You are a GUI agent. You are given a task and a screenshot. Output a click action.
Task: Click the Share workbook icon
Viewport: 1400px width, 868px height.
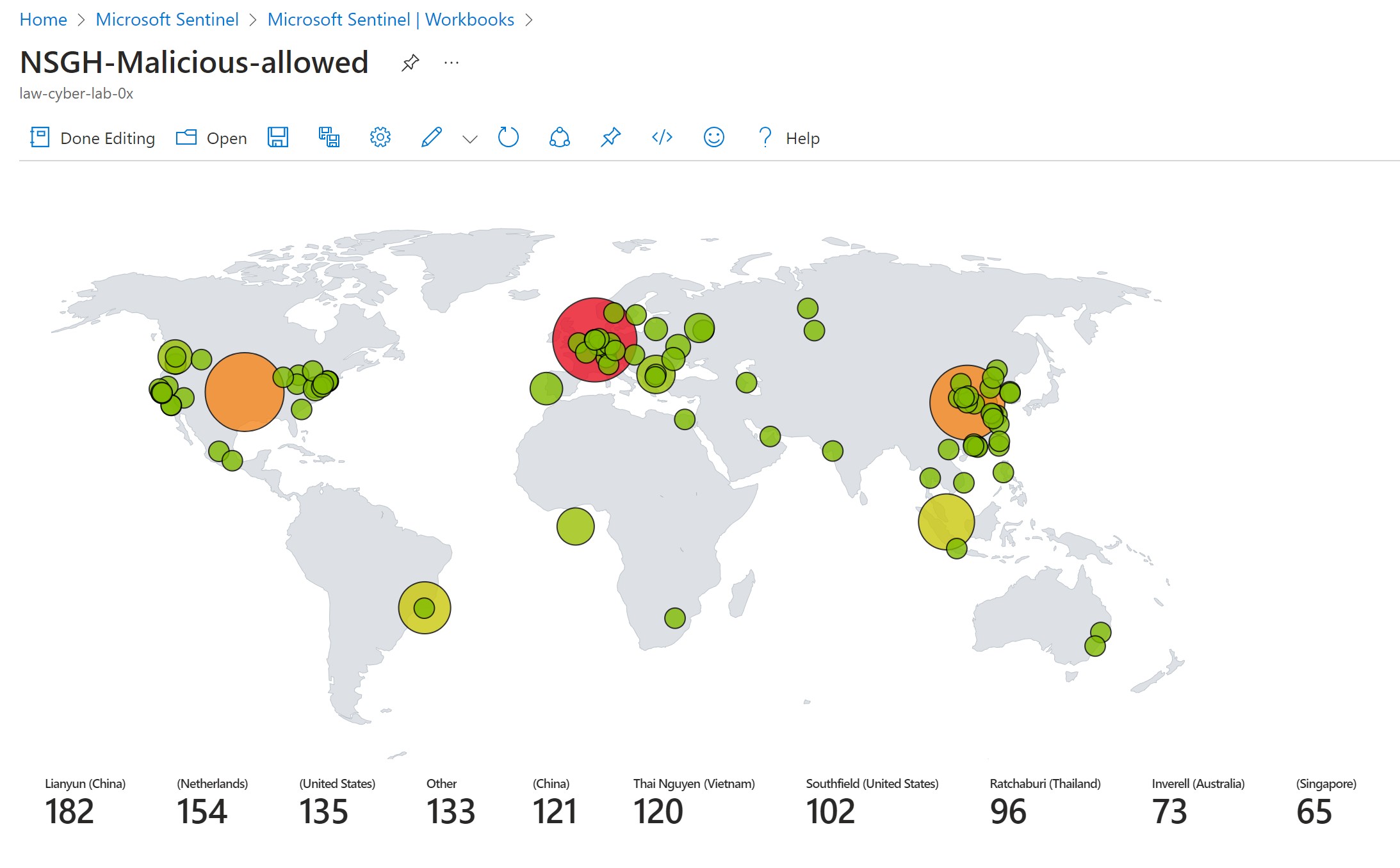(559, 138)
